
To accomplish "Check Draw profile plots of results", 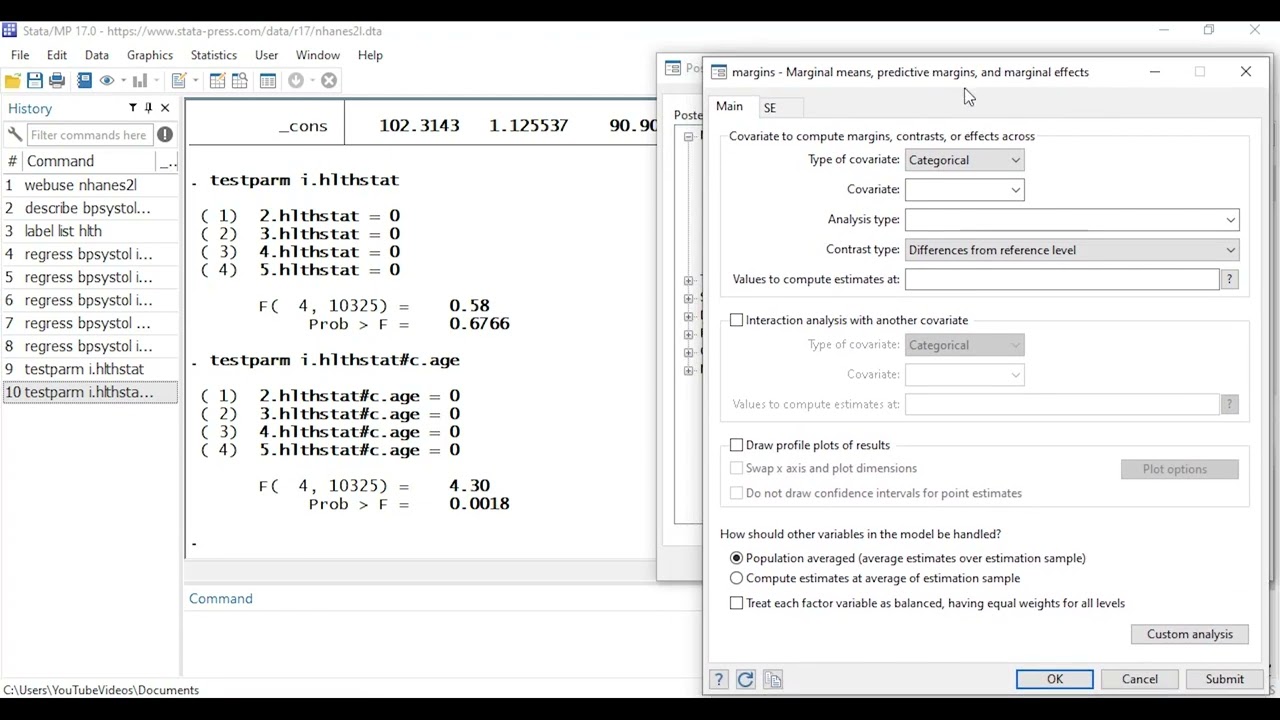I will pos(737,445).
